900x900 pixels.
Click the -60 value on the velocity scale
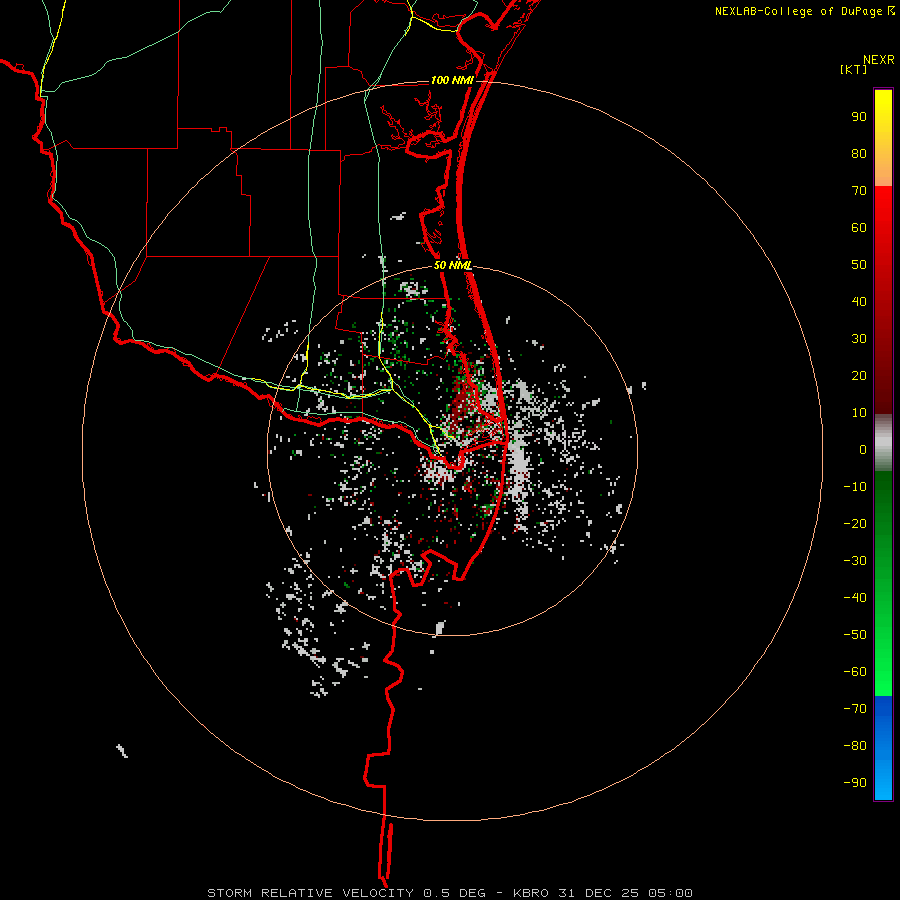coord(855,672)
